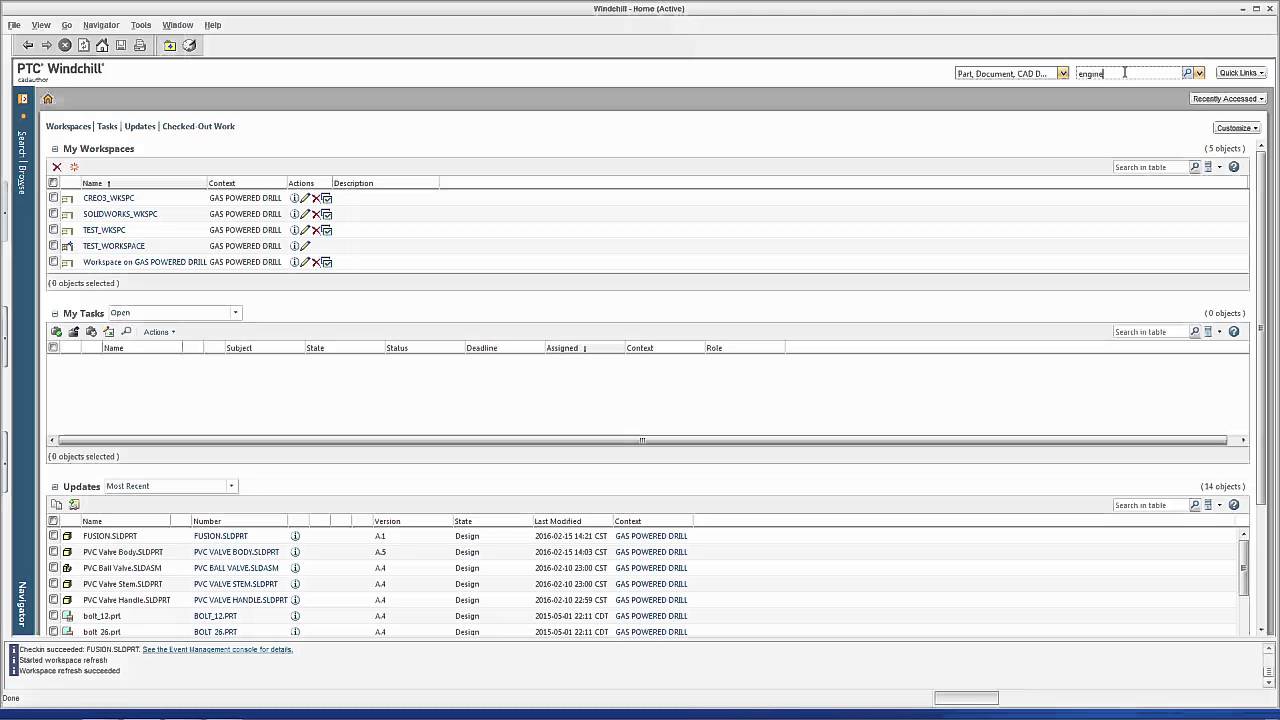View information for CREO3_WKSPC

click(295, 198)
